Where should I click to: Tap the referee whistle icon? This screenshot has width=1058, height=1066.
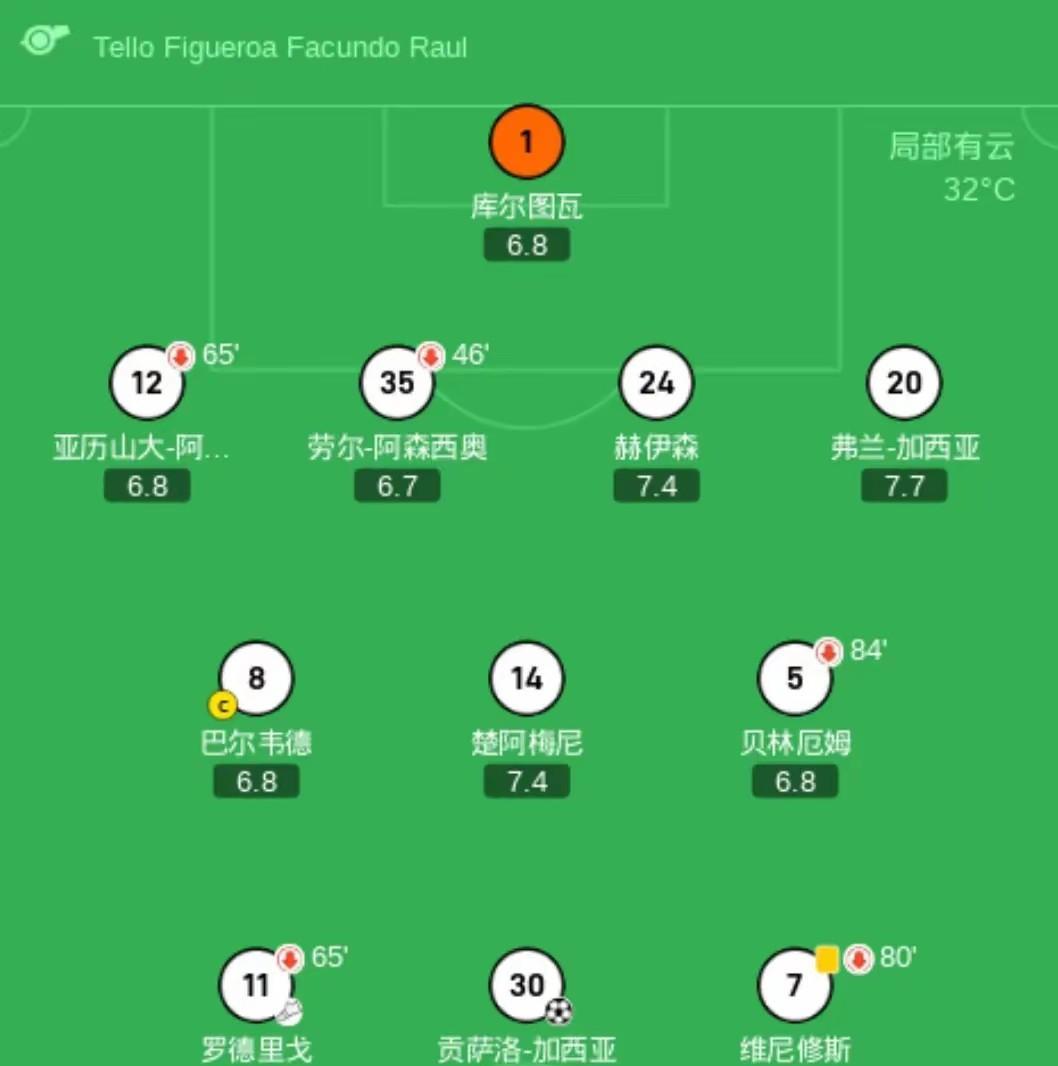tap(44, 39)
